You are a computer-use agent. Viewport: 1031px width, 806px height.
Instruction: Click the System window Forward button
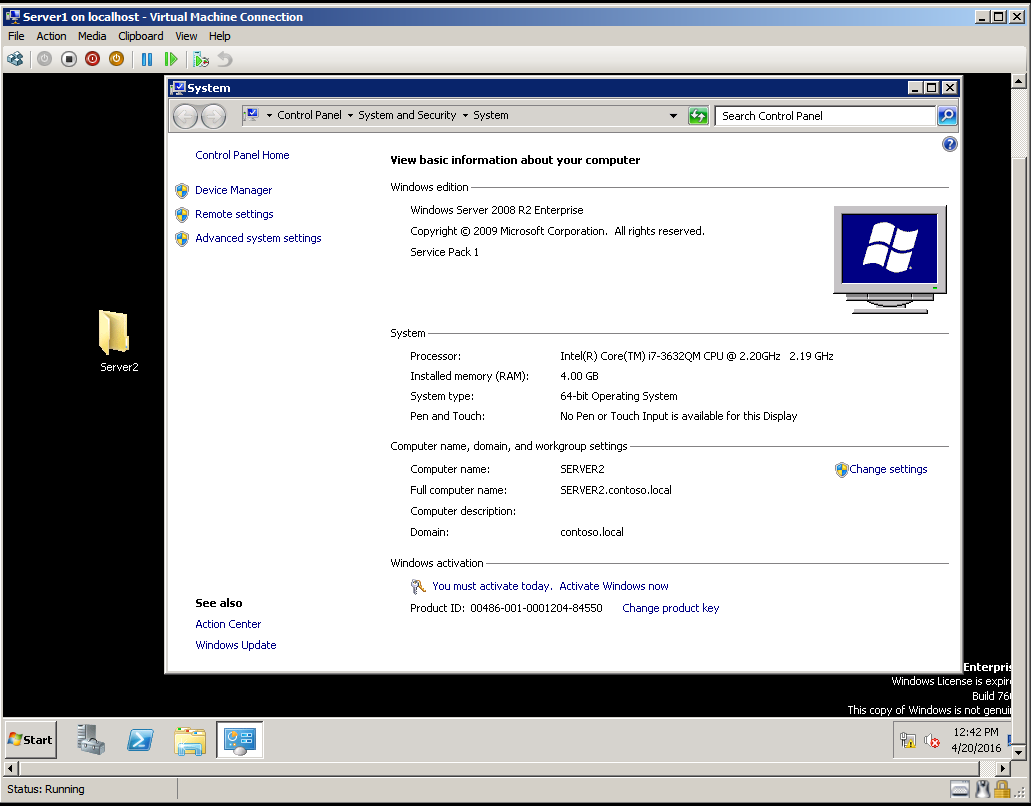tap(213, 116)
